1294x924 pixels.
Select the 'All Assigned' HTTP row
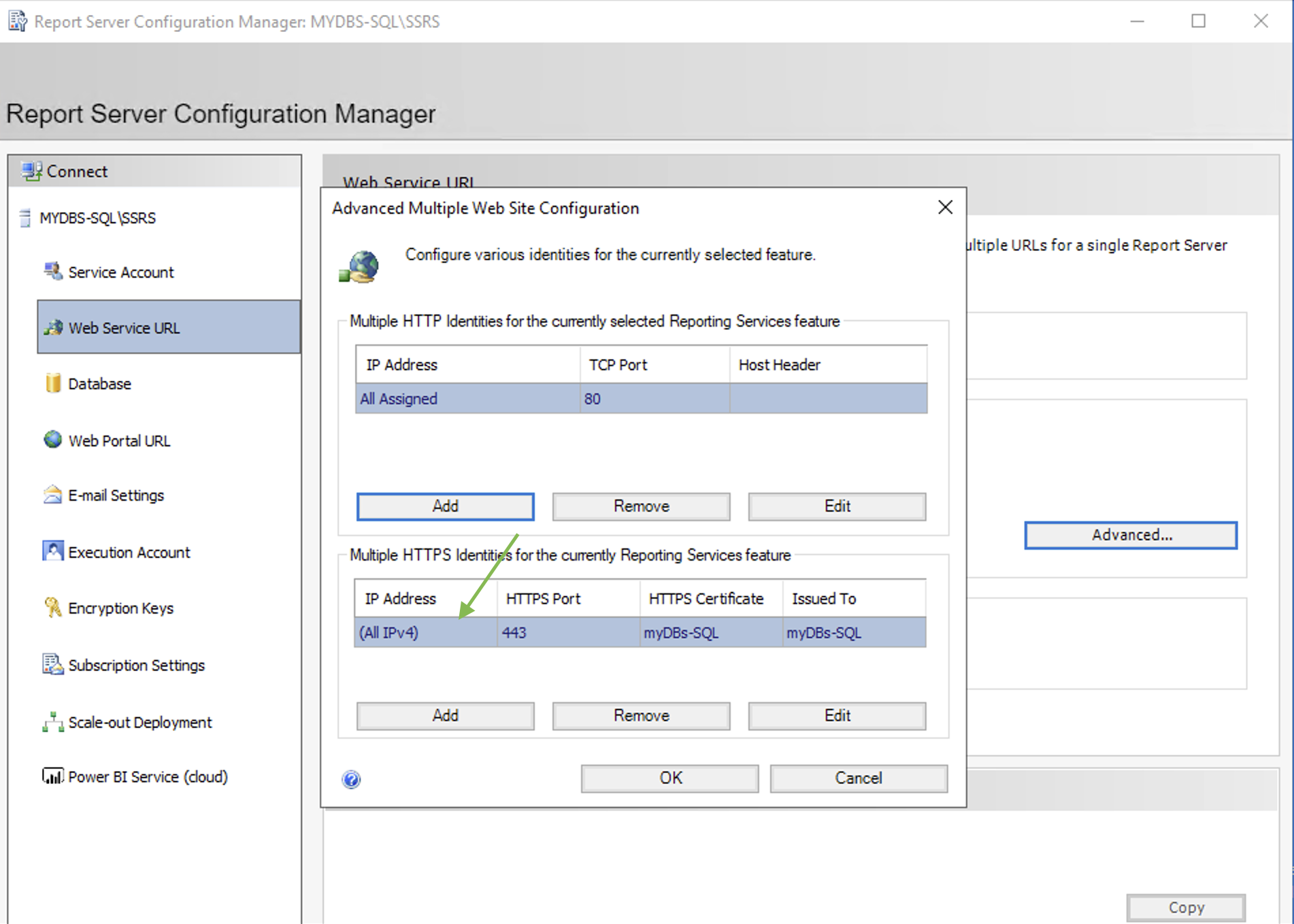tap(641, 399)
